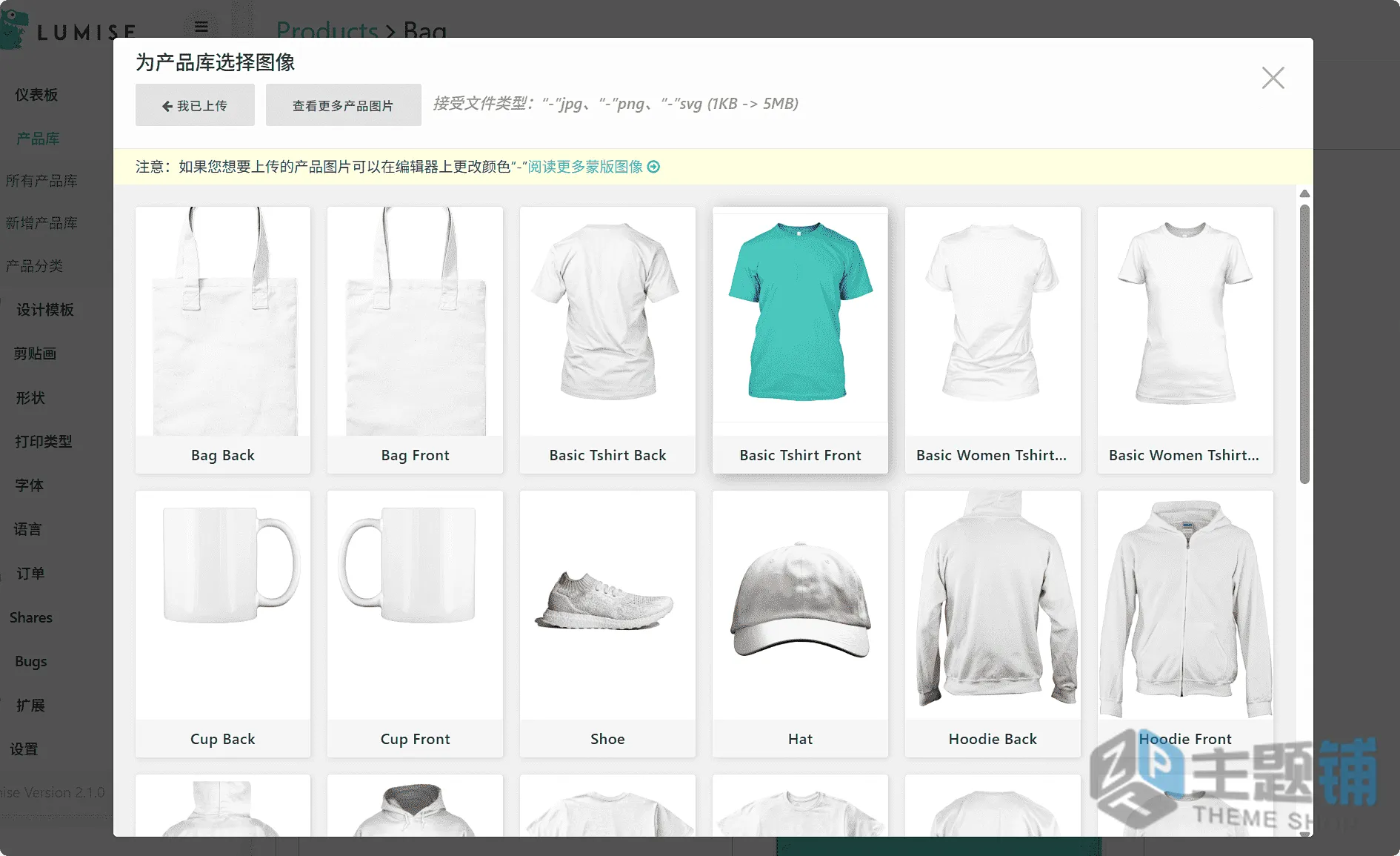This screenshot has height=856, width=1400.
Task: Go to 新增产品库 submenu item
Action: point(41,223)
